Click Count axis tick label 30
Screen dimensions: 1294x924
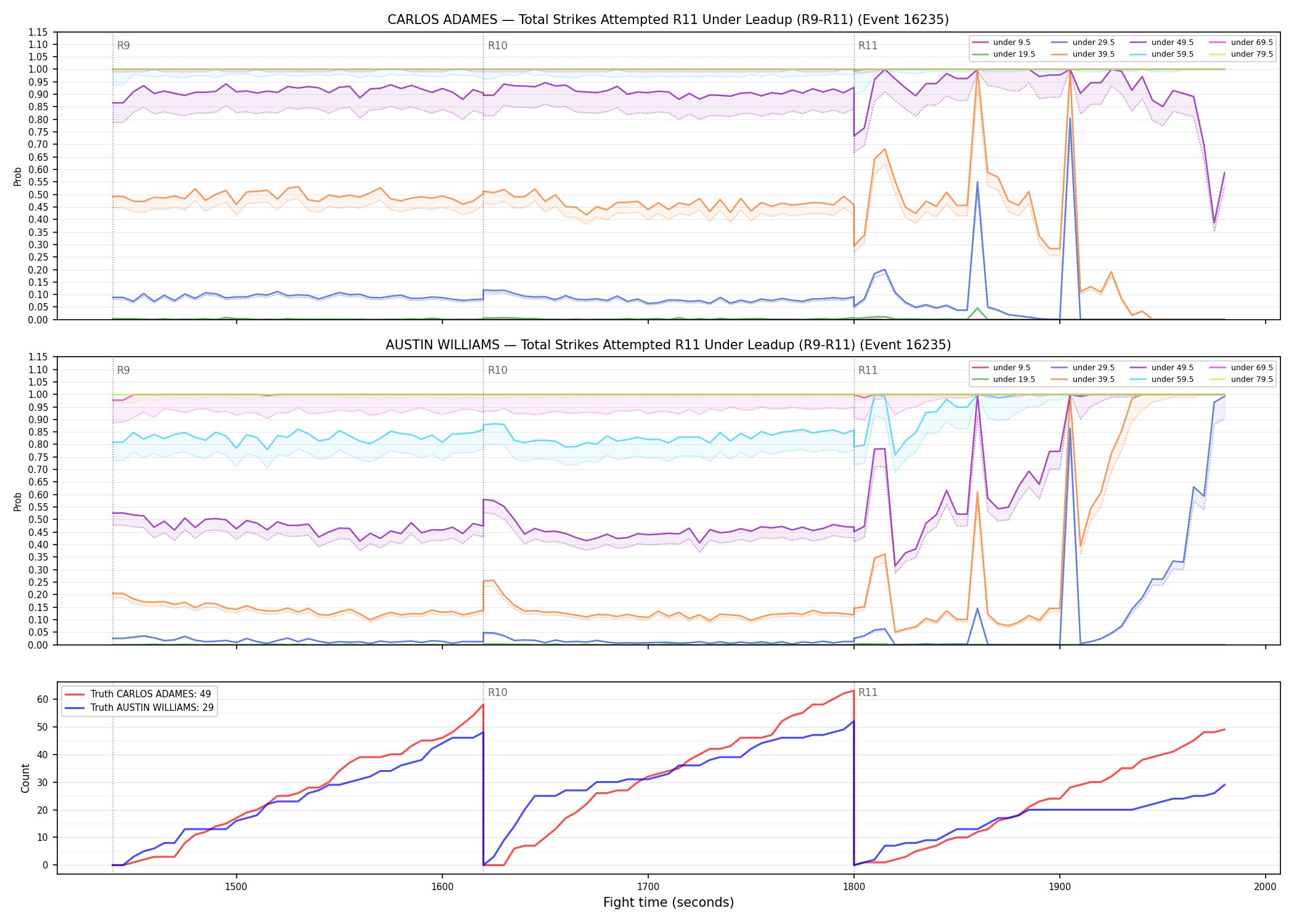point(43,782)
